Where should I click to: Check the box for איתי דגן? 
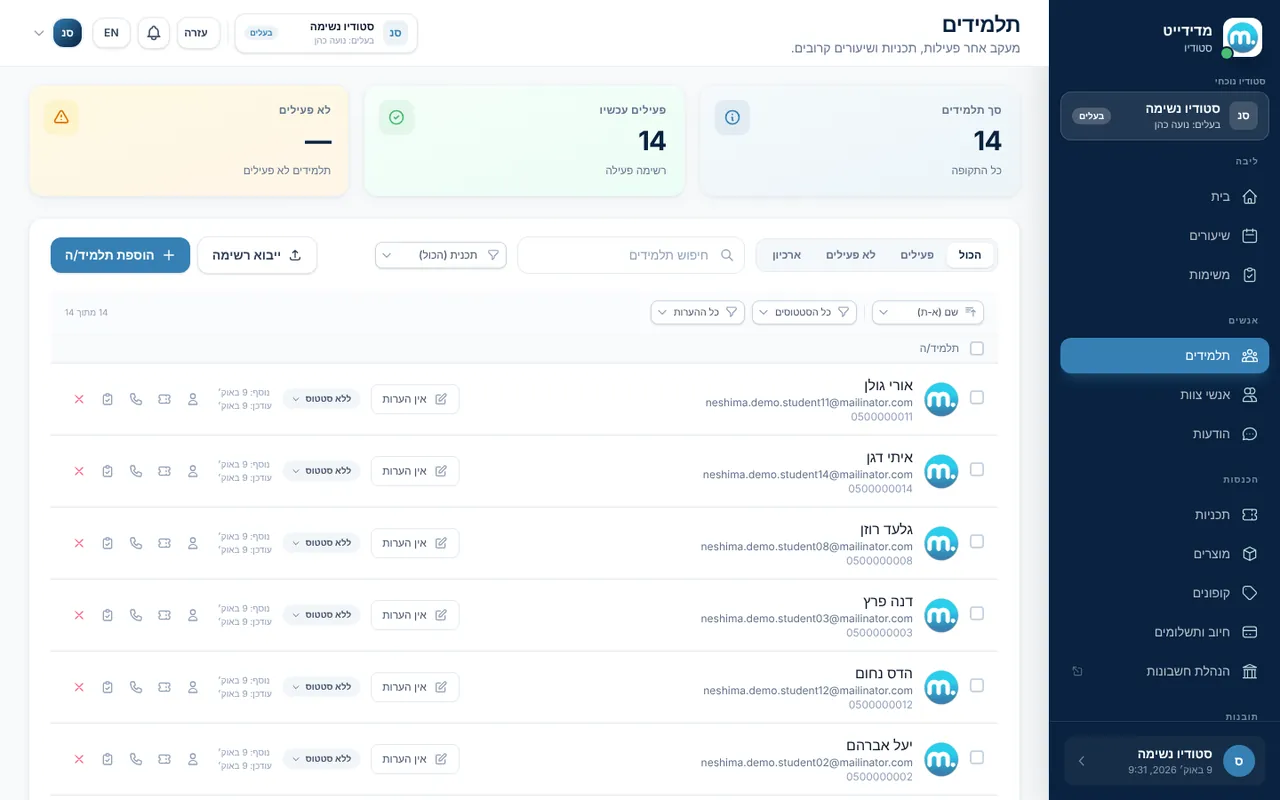pyautogui.click(x=977, y=469)
